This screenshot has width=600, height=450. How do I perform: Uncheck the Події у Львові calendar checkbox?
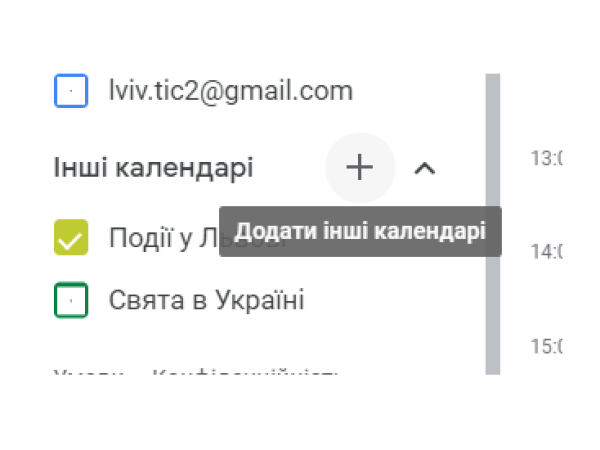[x=71, y=237]
